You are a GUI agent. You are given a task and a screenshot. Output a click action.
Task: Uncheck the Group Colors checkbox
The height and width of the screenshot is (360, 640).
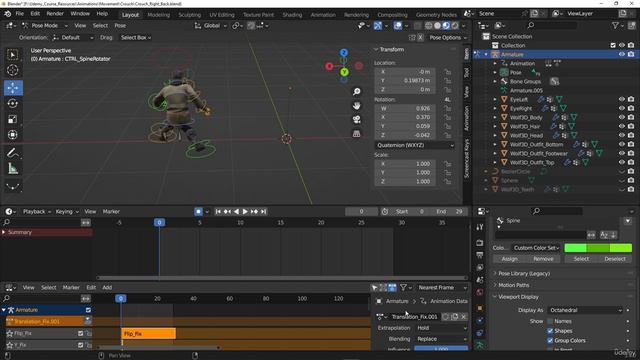550,340
